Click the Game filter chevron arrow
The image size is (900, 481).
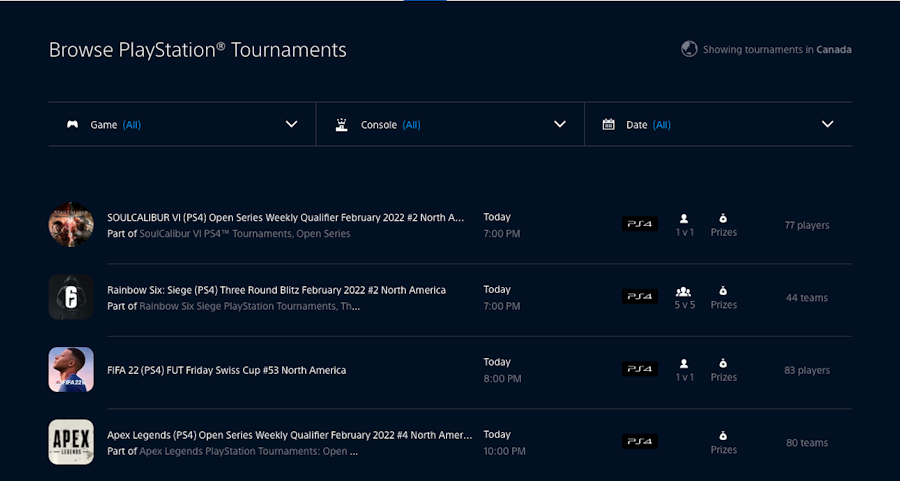(292, 124)
